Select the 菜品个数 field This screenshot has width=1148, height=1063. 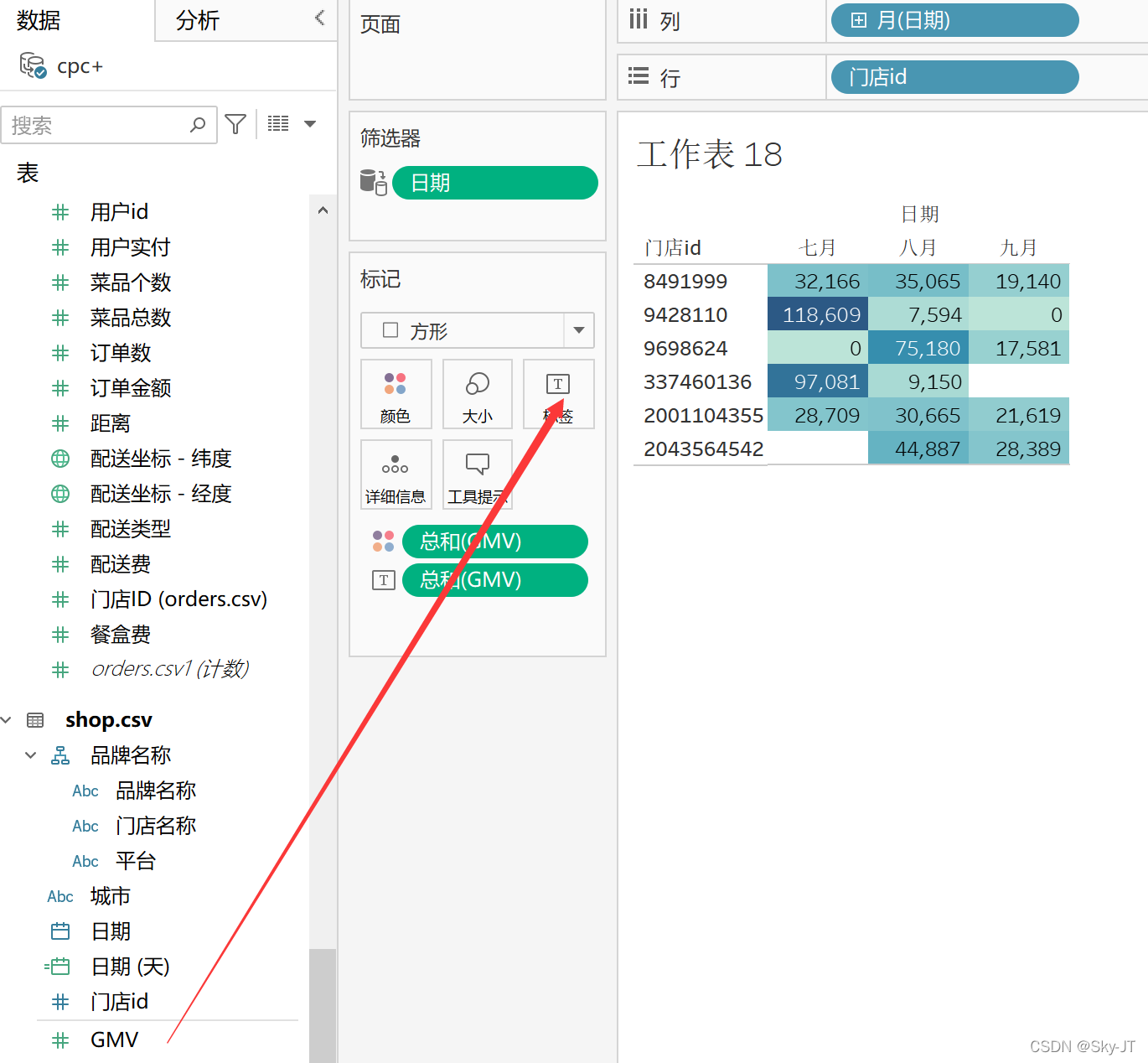tap(130, 282)
